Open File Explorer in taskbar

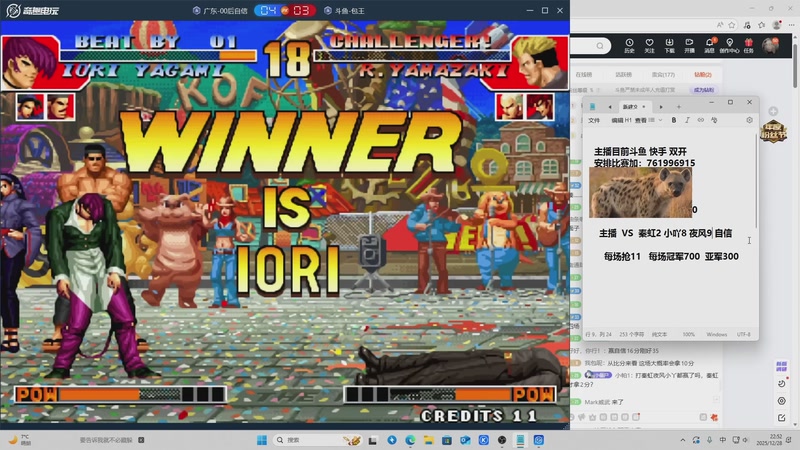(429, 440)
